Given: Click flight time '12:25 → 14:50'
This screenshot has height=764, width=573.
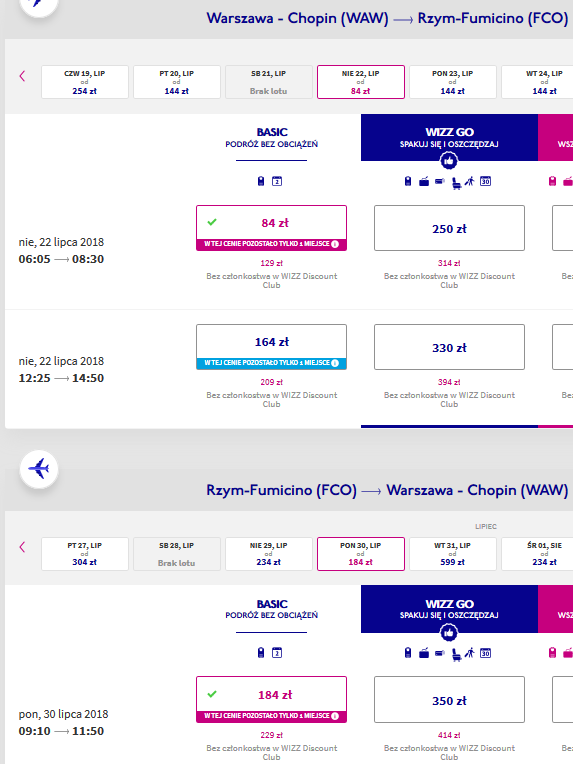Looking at the screenshot, I should click(61, 378).
